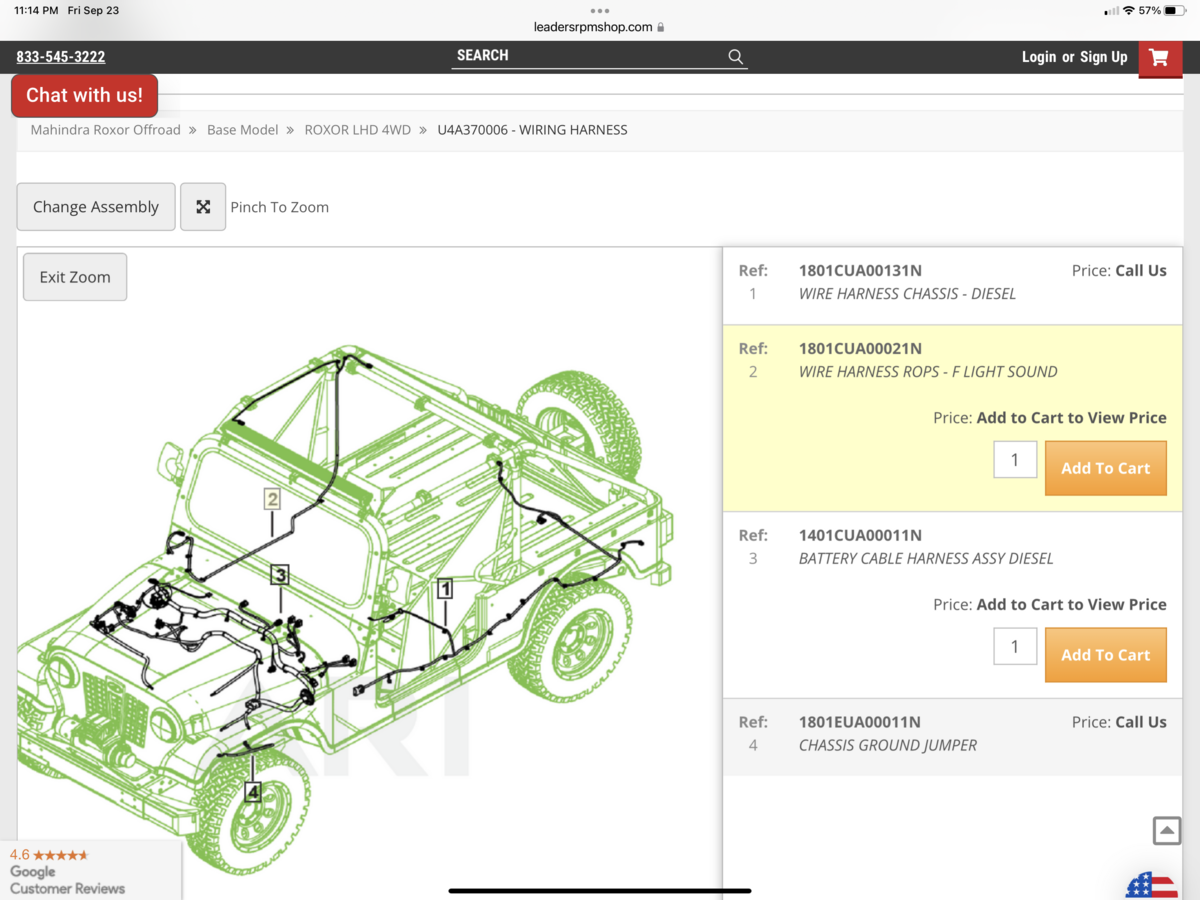Click diagram callout number 2

(x=272, y=499)
